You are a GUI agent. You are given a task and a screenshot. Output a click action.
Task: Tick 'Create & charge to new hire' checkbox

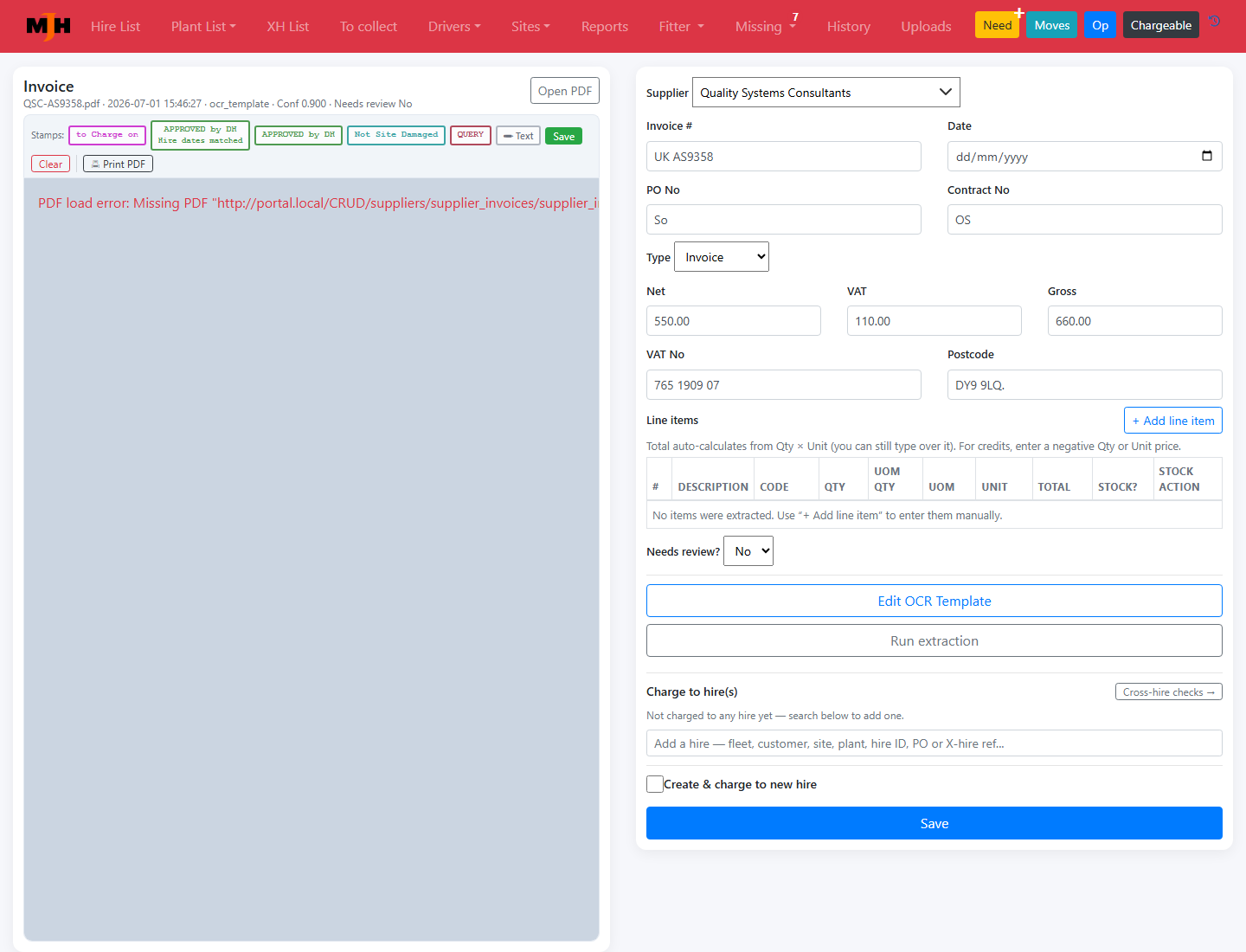(x=655, y=784)
